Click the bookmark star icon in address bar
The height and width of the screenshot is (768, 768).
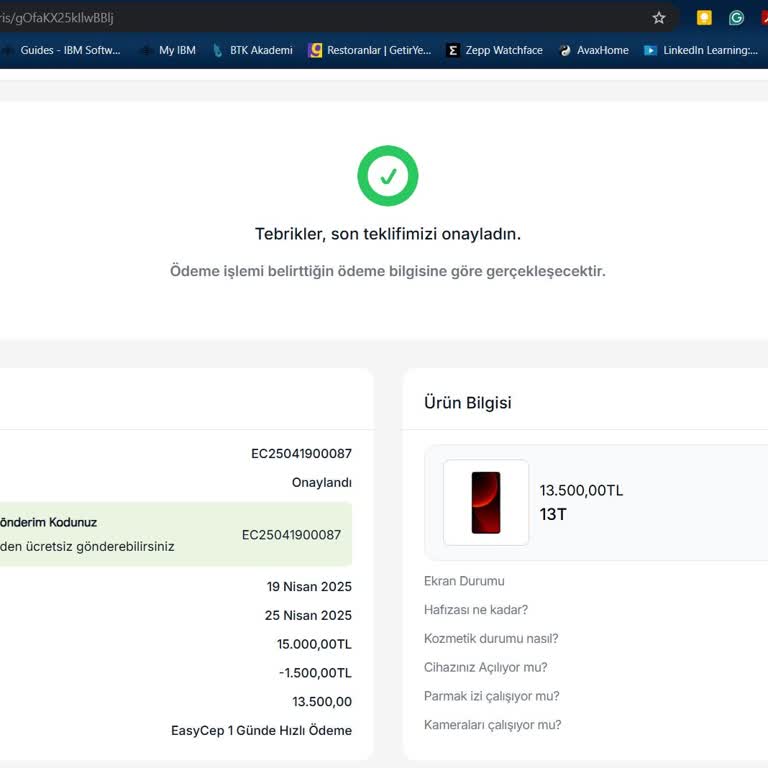pyautogui.click(x=659, y=18)
